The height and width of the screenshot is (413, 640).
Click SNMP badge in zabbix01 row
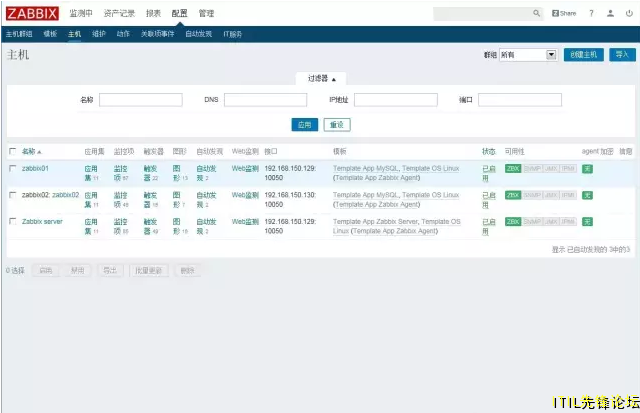point(532,169)
